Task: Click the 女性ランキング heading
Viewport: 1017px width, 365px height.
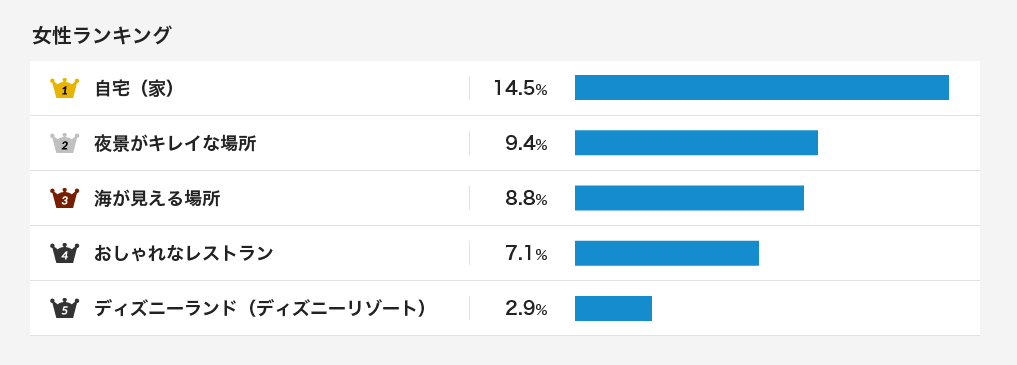Action: pyautogui.click(x=101, y=36)
